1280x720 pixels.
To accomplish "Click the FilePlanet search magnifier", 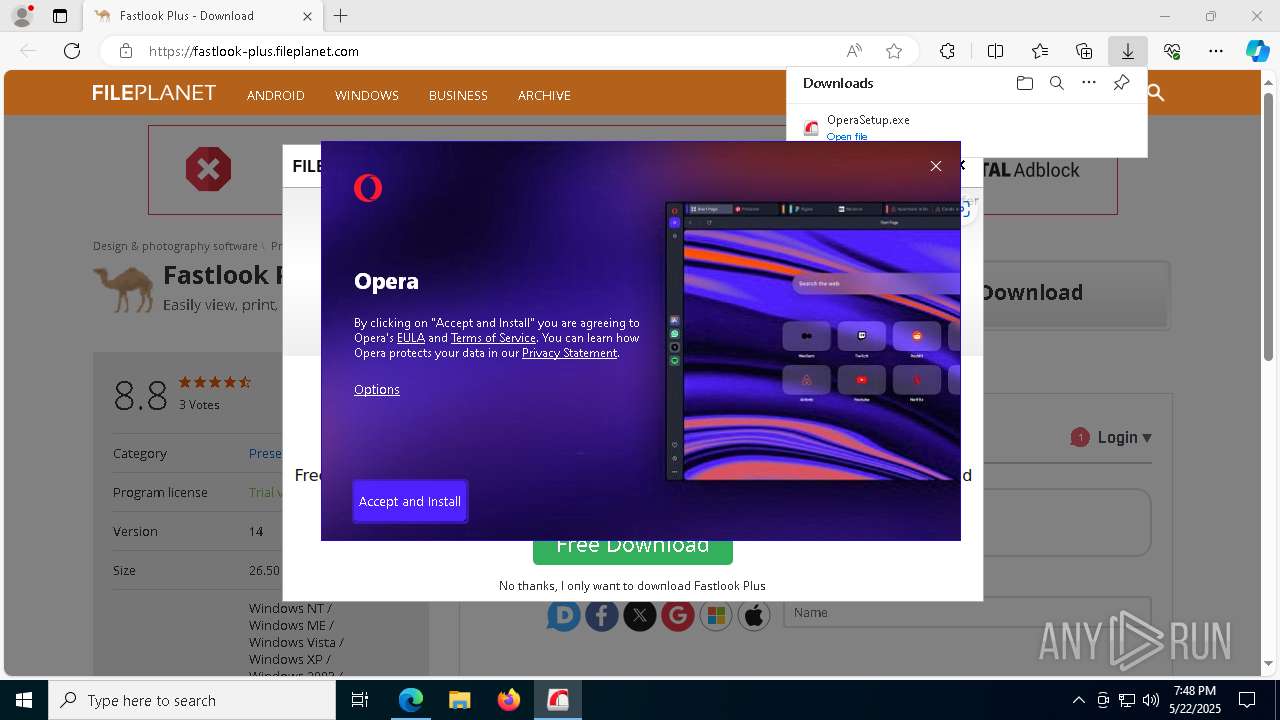I will [x=1156, y=93].
